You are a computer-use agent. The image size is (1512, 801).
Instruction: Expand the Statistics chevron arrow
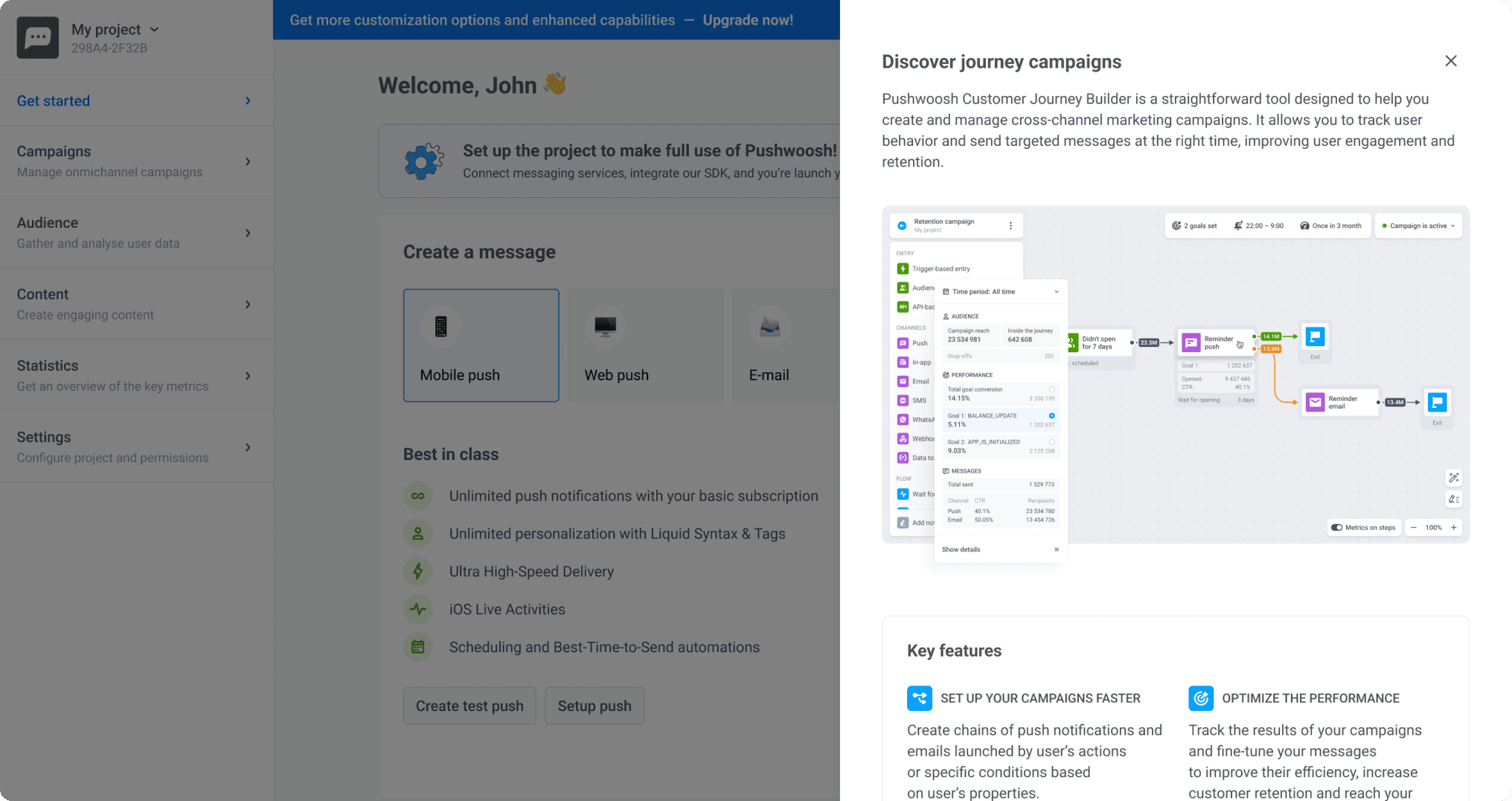pos(248,376)
